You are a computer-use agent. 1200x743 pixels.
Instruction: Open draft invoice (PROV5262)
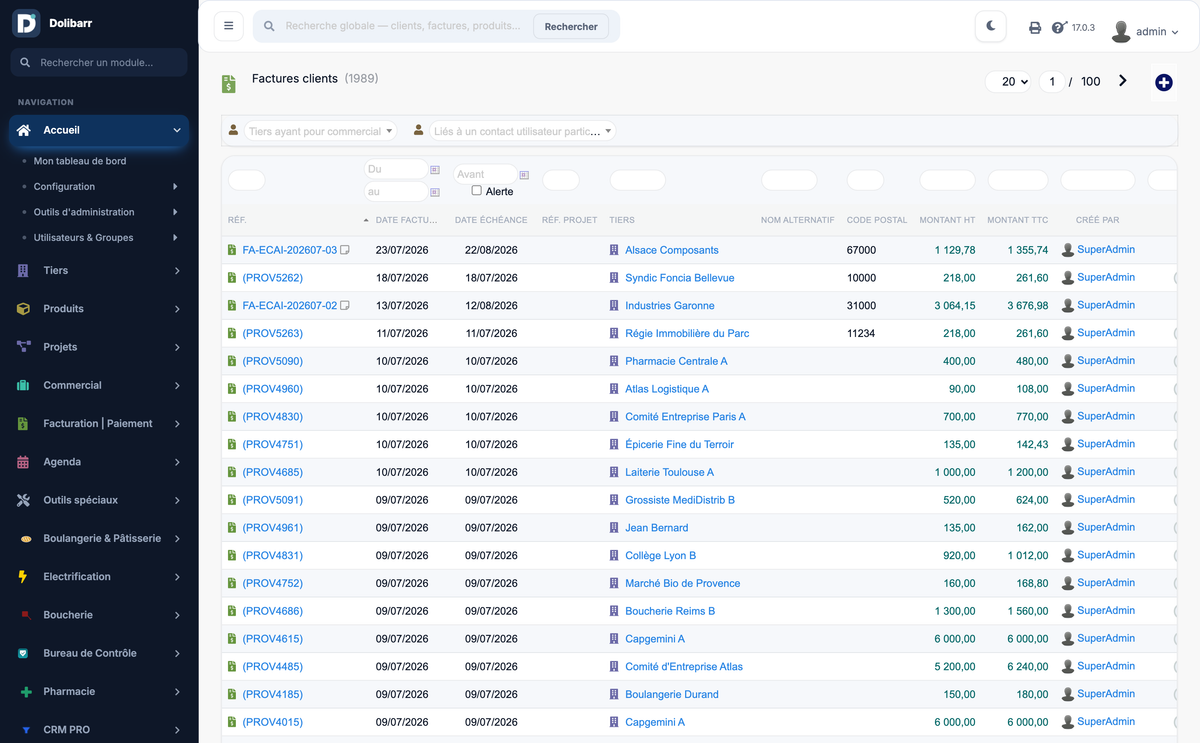pyautogui.click(x=273, y=278)
